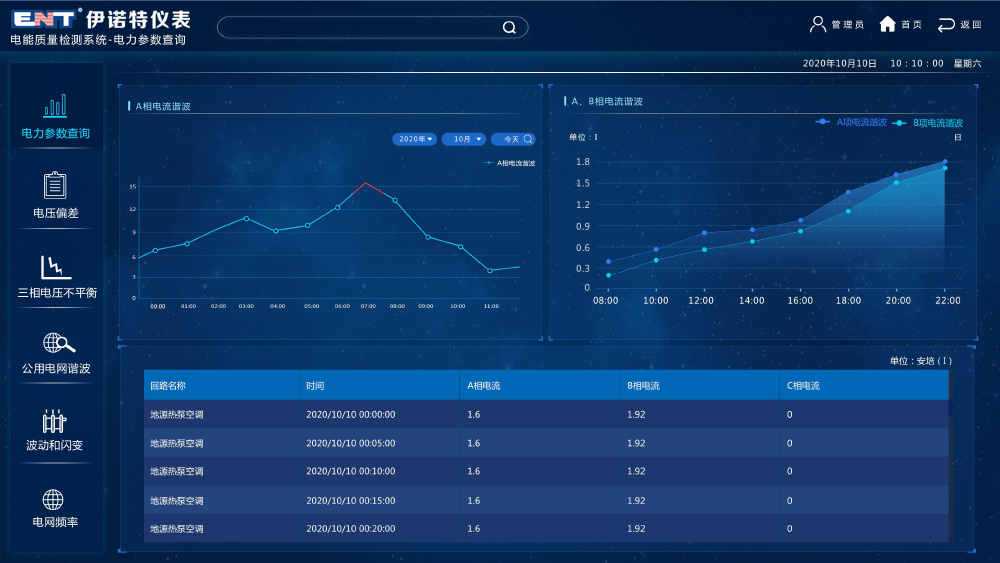Select the 三相电压不平衡 chart icon
1000x563 pixels.
click(x=55, y=266)
